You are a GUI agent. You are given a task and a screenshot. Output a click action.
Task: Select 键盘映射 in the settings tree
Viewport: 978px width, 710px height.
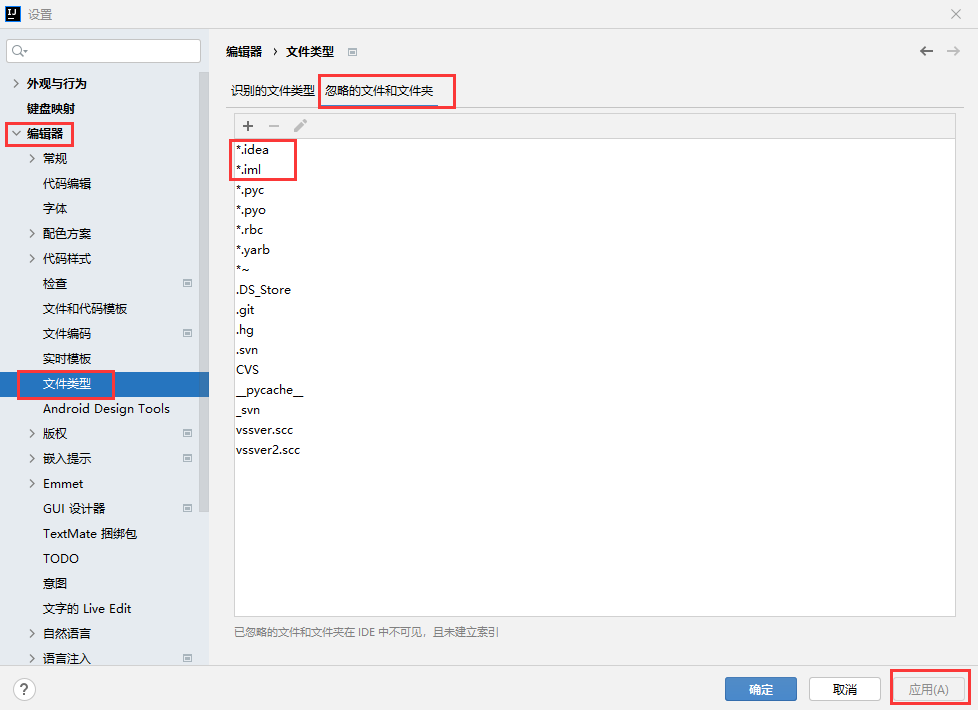(51, 108)
